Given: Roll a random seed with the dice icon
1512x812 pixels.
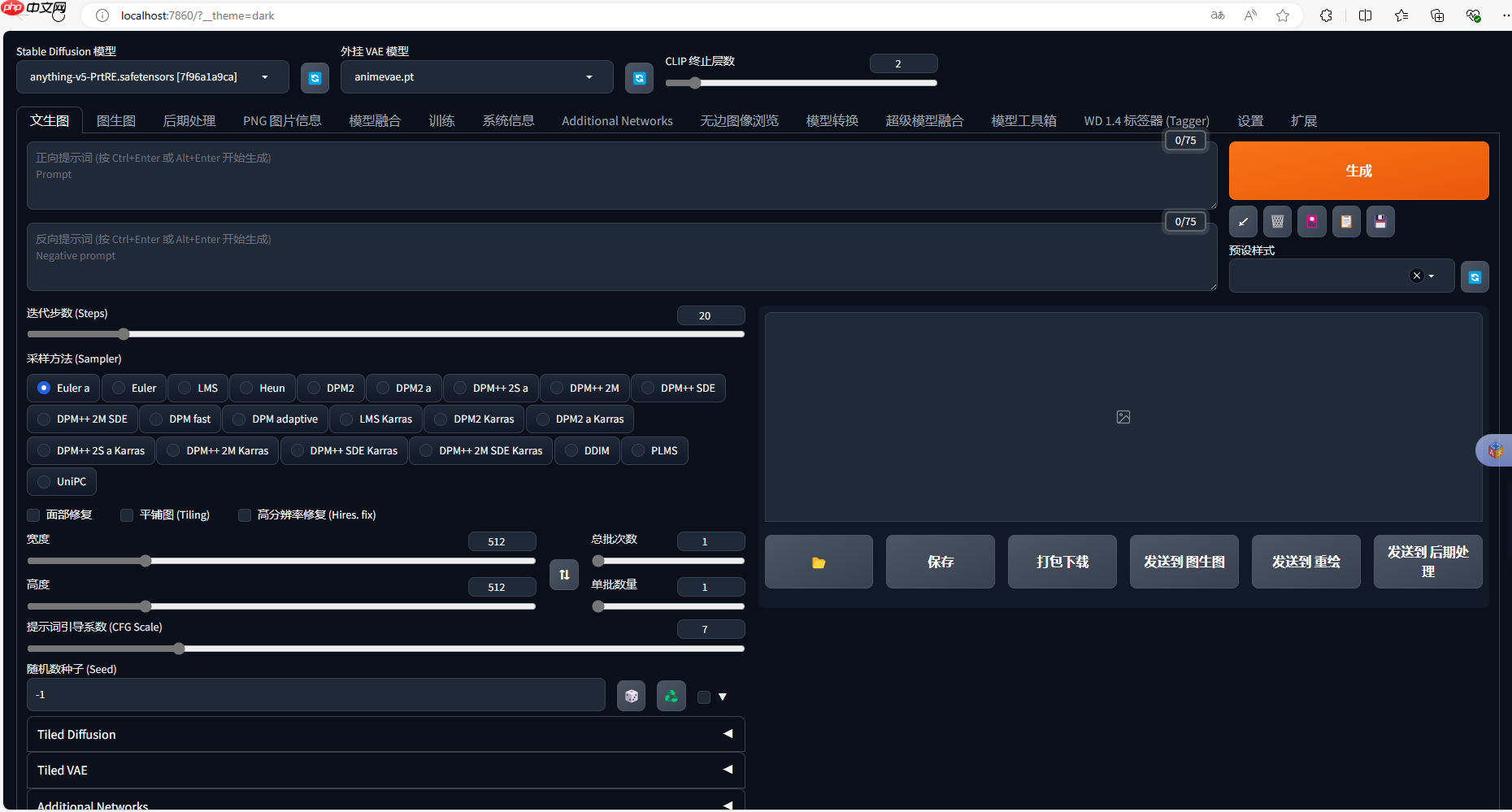Looking at the screenshot, I should pos(631,695).
